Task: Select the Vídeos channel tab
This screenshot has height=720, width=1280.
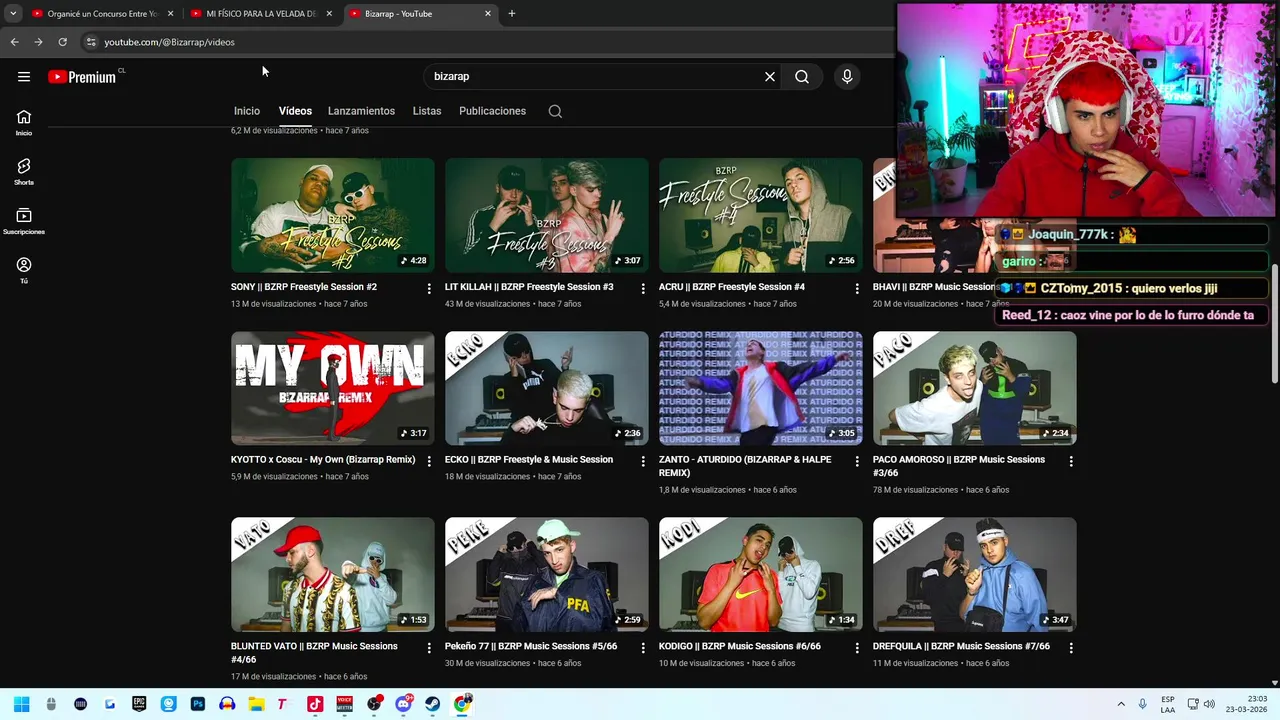Action: tap(295, 111)
